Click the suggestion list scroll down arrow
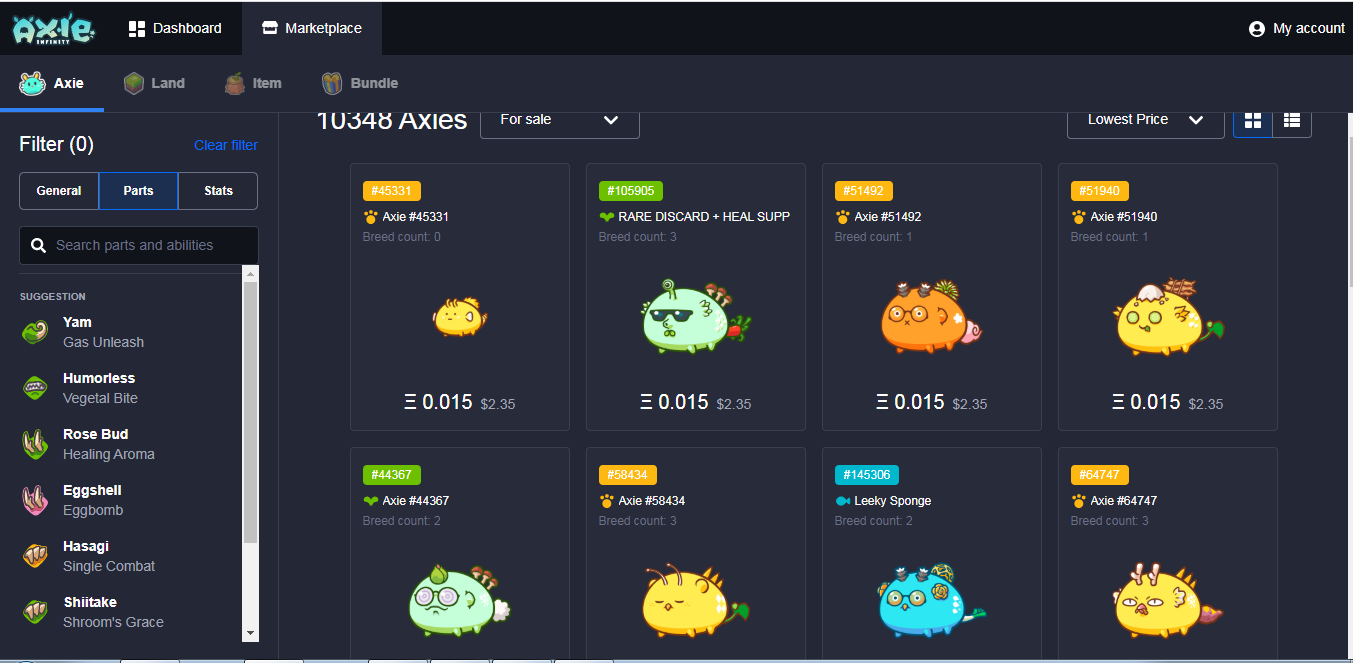Viewport: 1353px width, 663px height. 250,634
